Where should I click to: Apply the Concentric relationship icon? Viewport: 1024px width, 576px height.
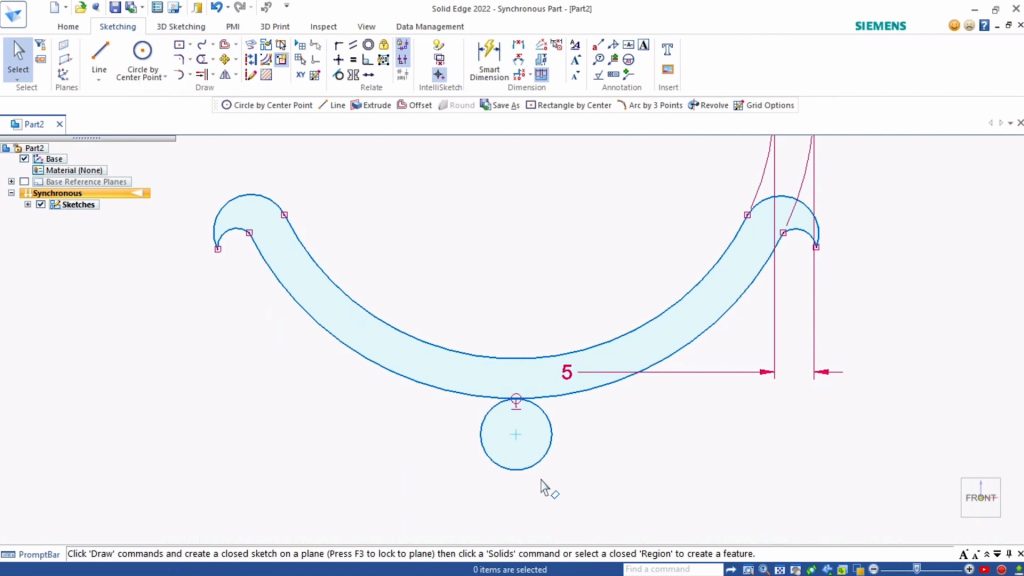368,45
